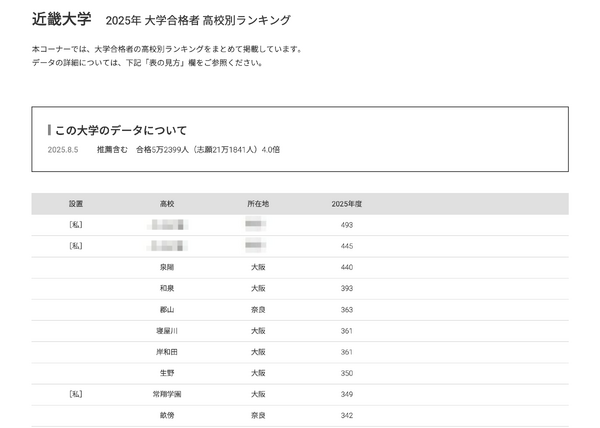Click the 高校 column header
Image resolution: width=600 pixels, height=428 pixels.
tap(166, 204)
